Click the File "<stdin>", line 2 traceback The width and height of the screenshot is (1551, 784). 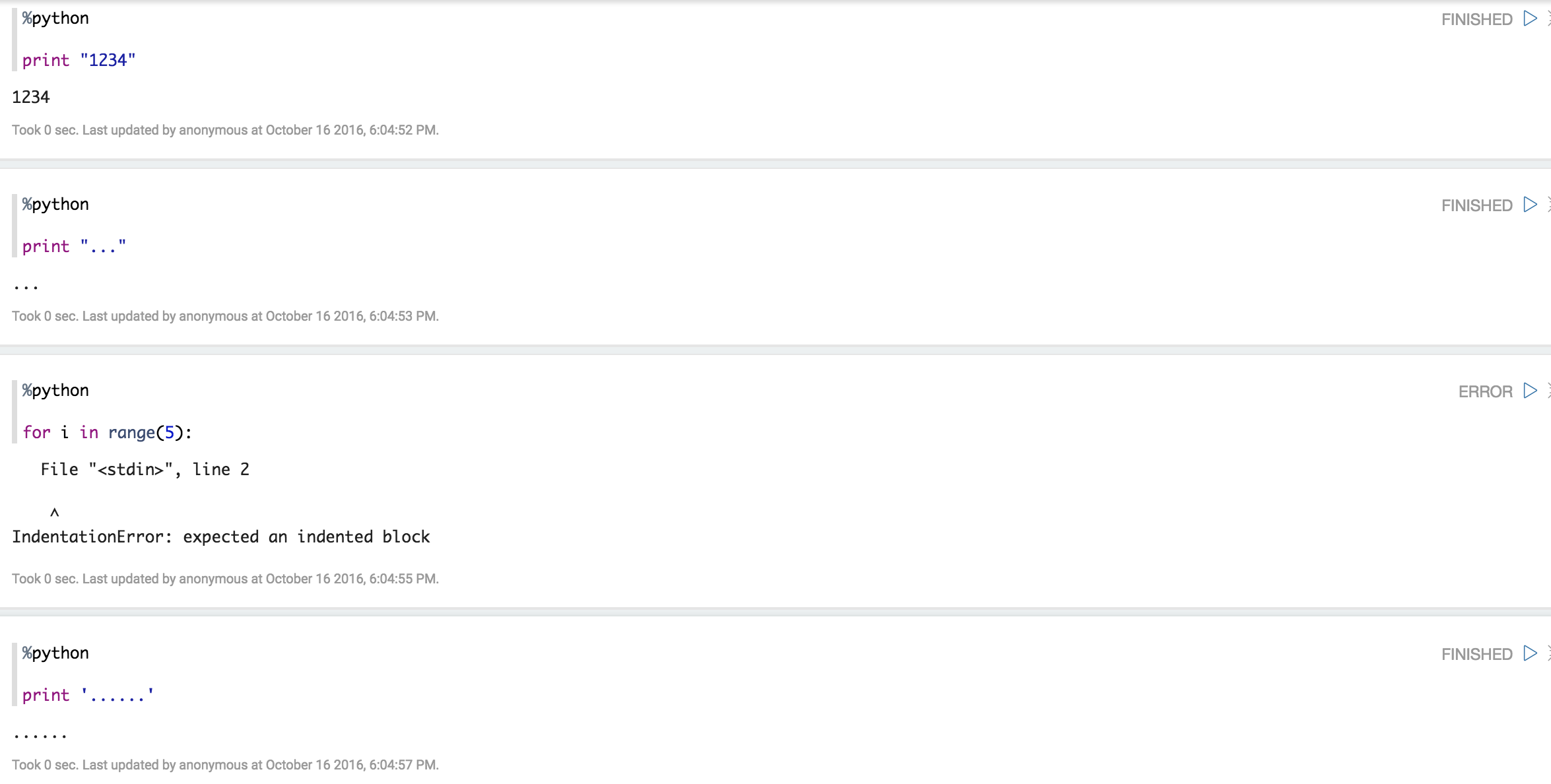pos(145,470)
